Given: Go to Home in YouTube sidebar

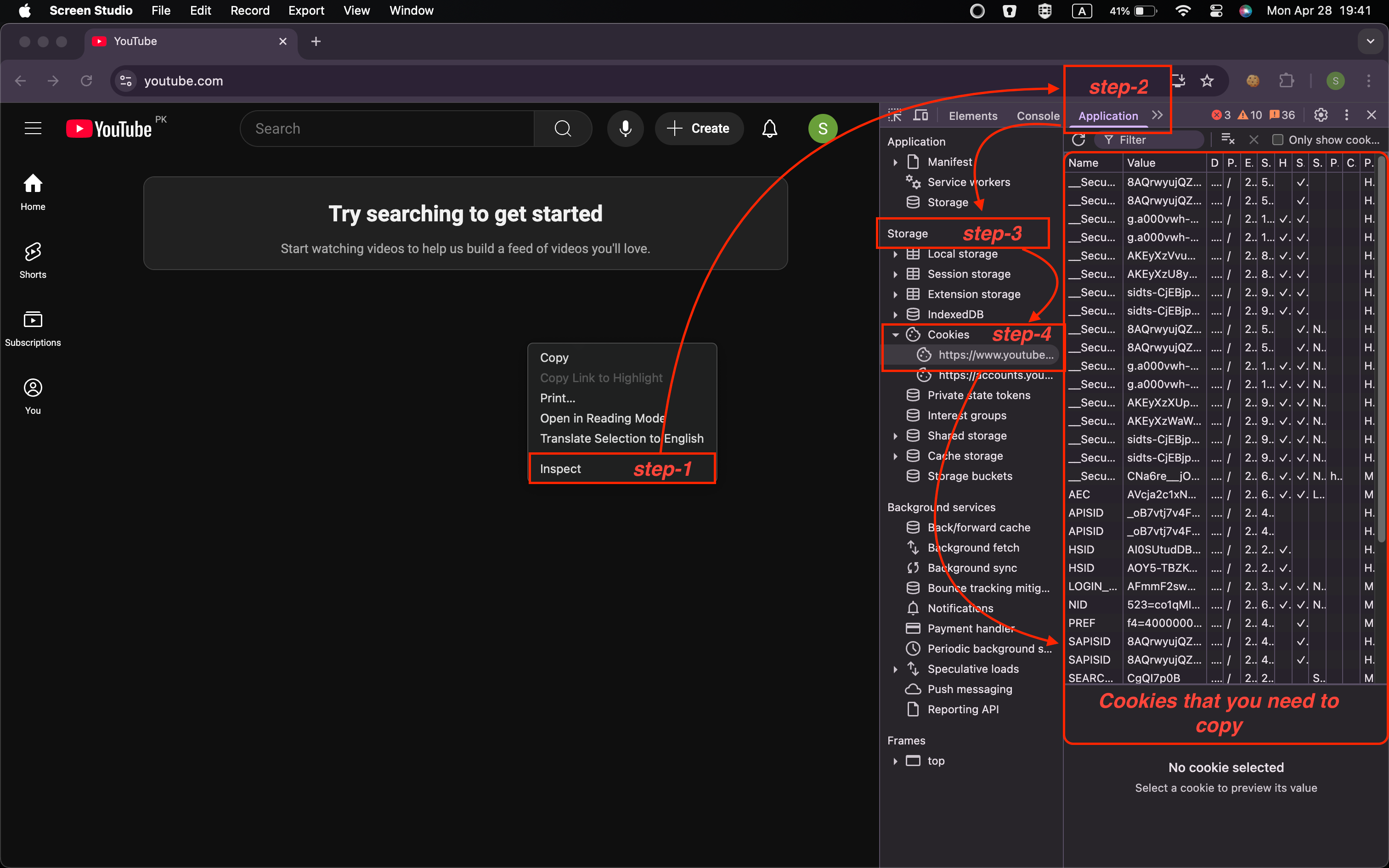Looking at the screenshot, I should click(33, 192).
